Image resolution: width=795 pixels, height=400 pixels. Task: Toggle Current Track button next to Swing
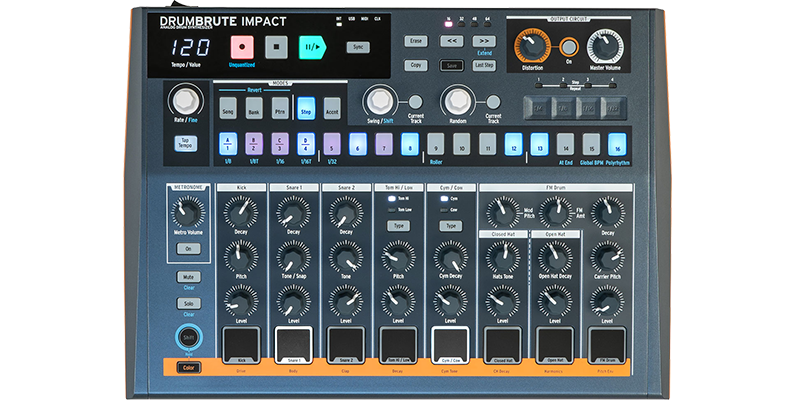click(x=415, y=102)
